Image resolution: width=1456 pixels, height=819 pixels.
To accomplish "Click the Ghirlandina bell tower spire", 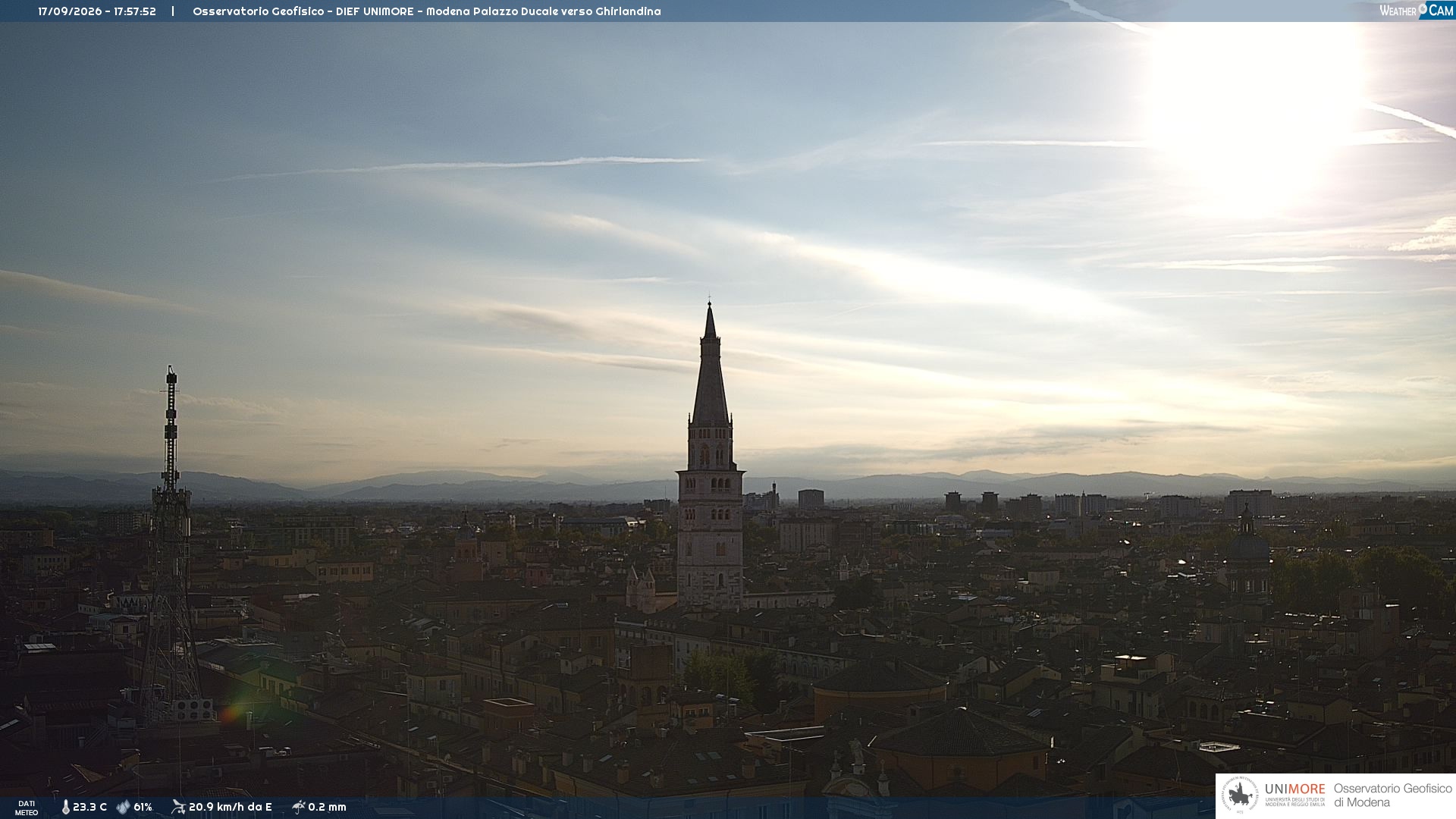I will [x=711, y=362].
